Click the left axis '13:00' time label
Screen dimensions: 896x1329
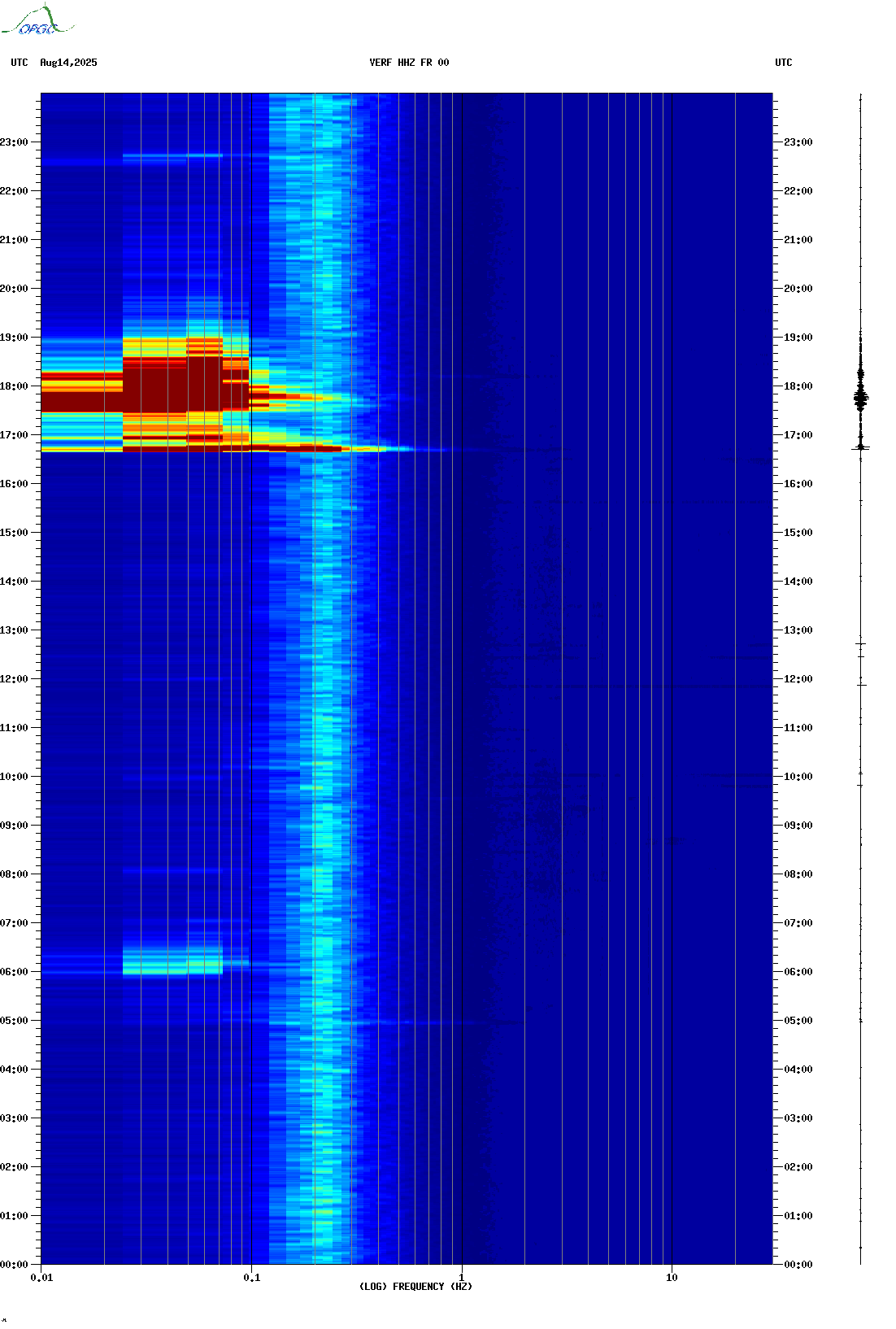[x=14, y=630]
